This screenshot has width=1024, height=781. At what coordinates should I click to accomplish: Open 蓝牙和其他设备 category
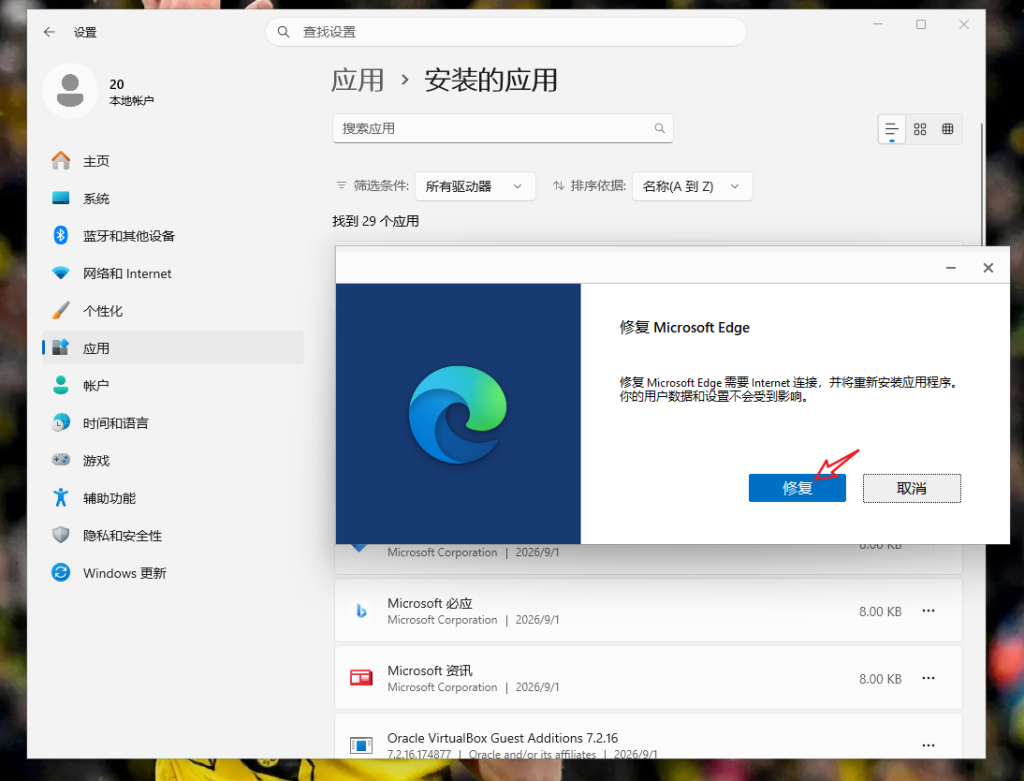pos(173,236)
